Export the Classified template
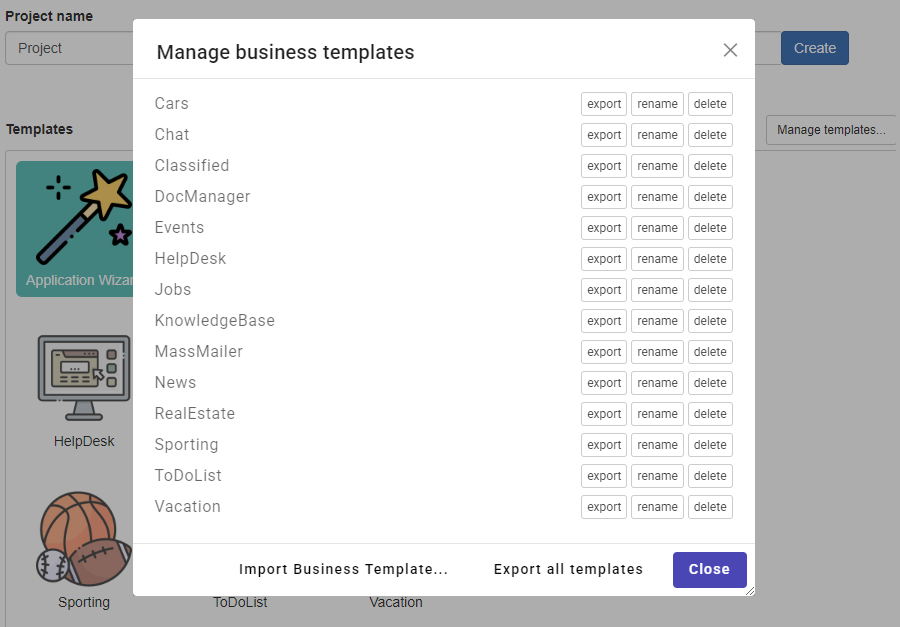900x627 pixels. click(604, 166)
